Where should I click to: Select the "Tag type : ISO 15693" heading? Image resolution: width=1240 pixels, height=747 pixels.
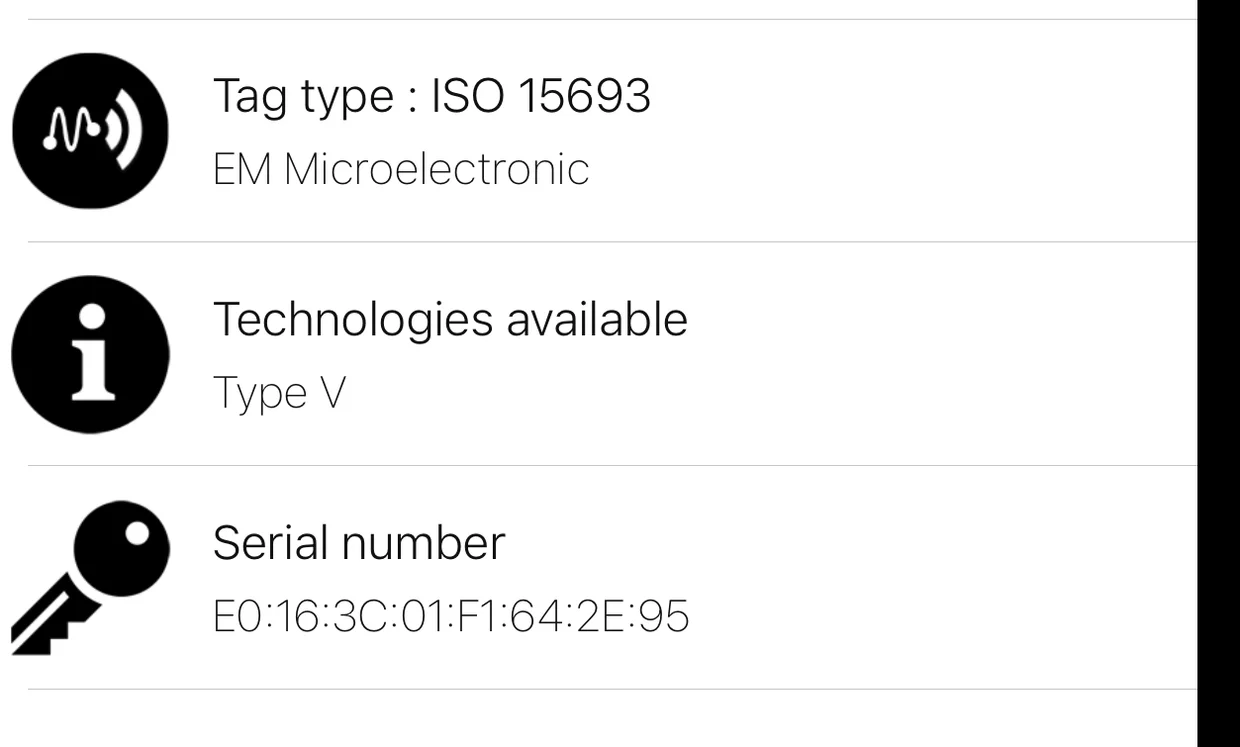click(431, 96)
